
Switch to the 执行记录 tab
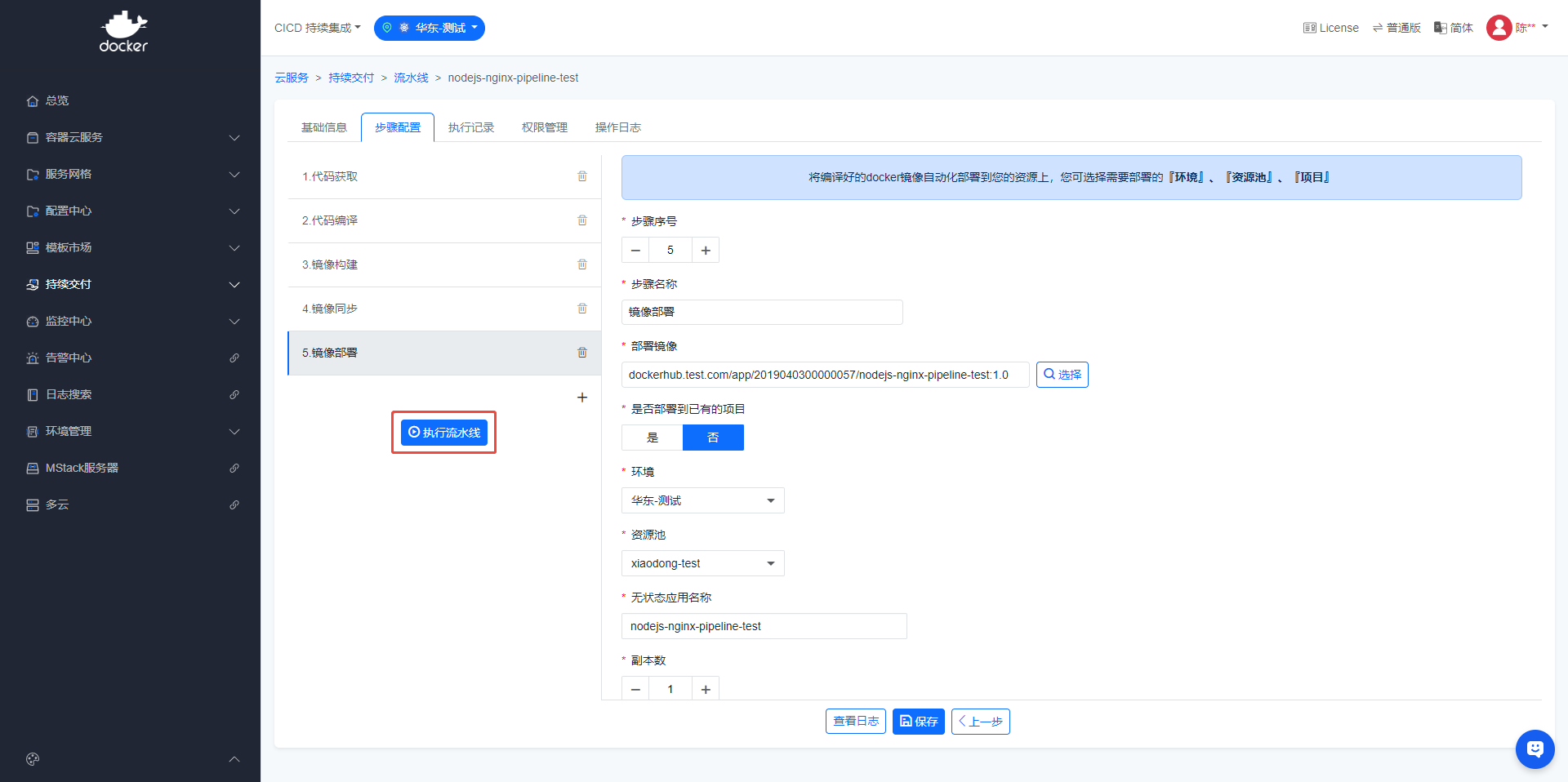(x=471, y=127)
